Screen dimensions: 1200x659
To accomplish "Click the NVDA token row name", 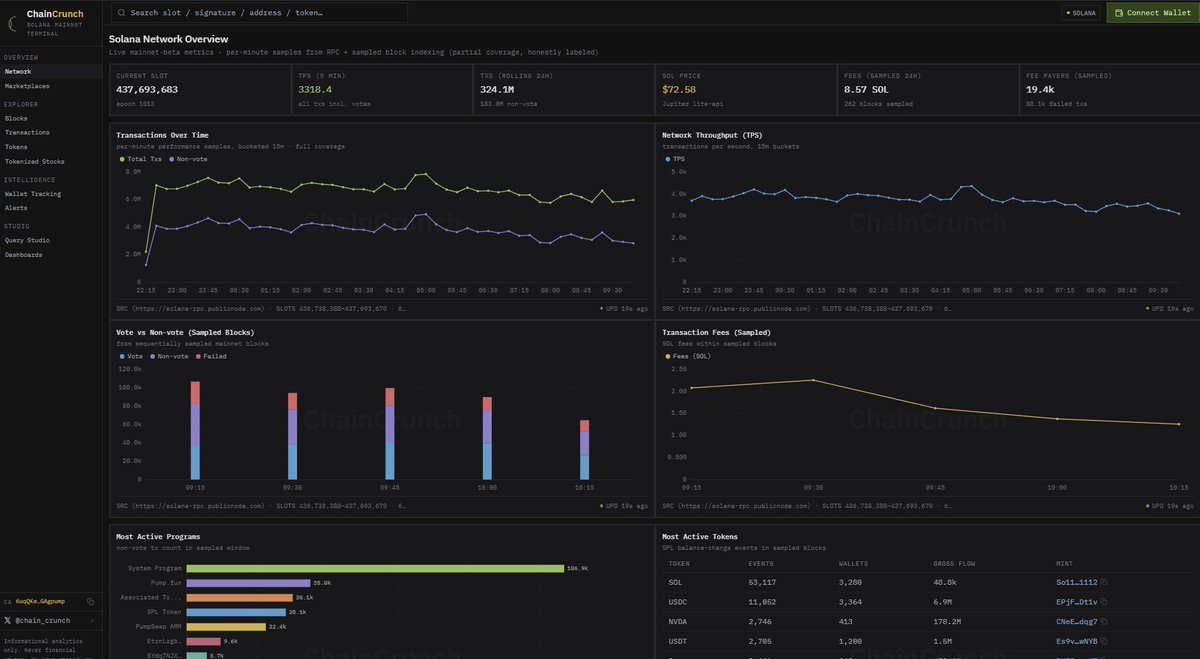I will (677, 621).
